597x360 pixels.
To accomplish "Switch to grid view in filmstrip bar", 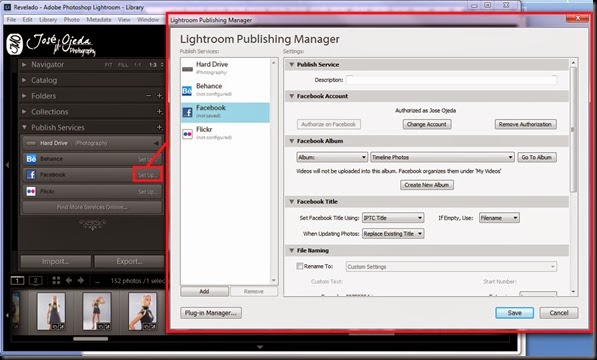I will [56, 280].
